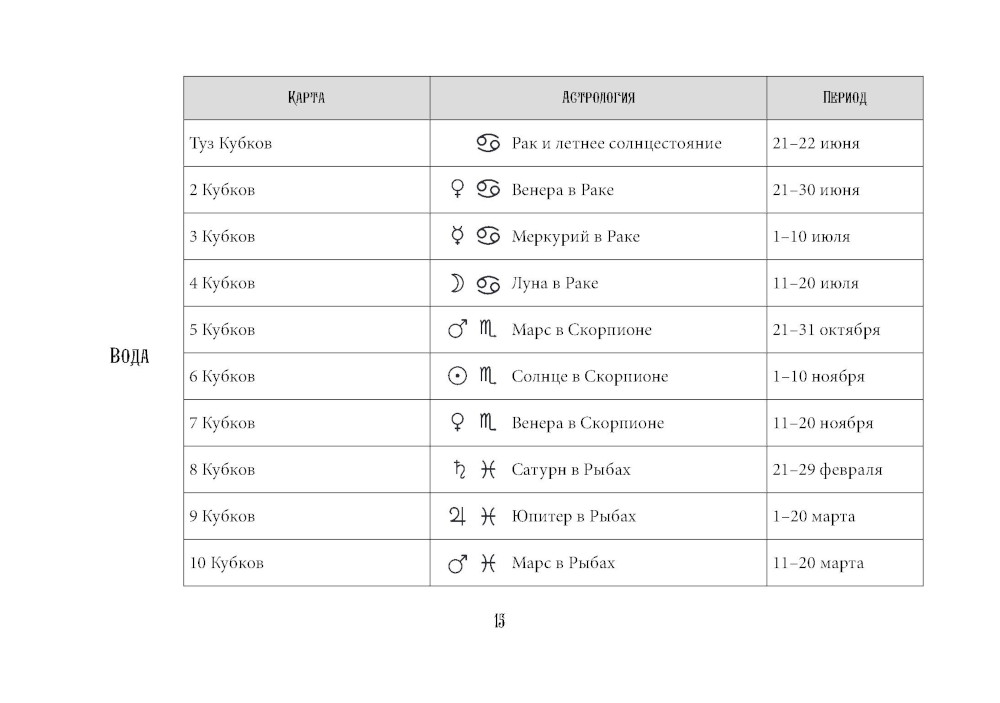Click the Mars symbol beside Марс в Скорпионе
The height and width of the screenshot is (703, 1000).
coord(458,329)
